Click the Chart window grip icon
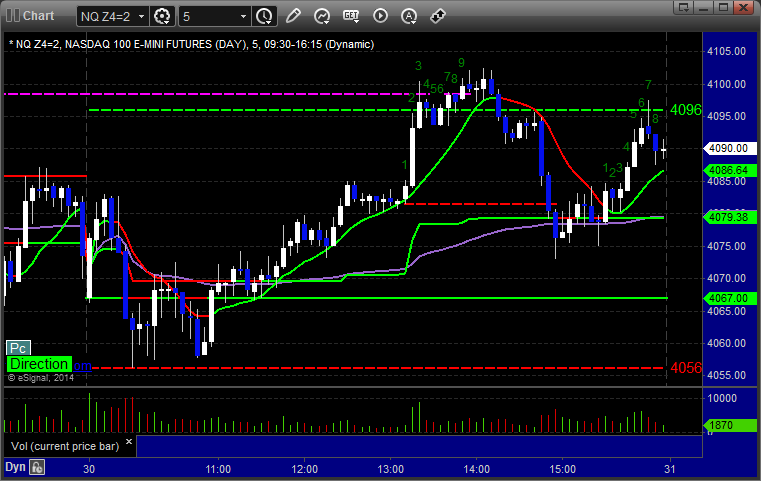761x481 pixels. click(x=13, y=16)
